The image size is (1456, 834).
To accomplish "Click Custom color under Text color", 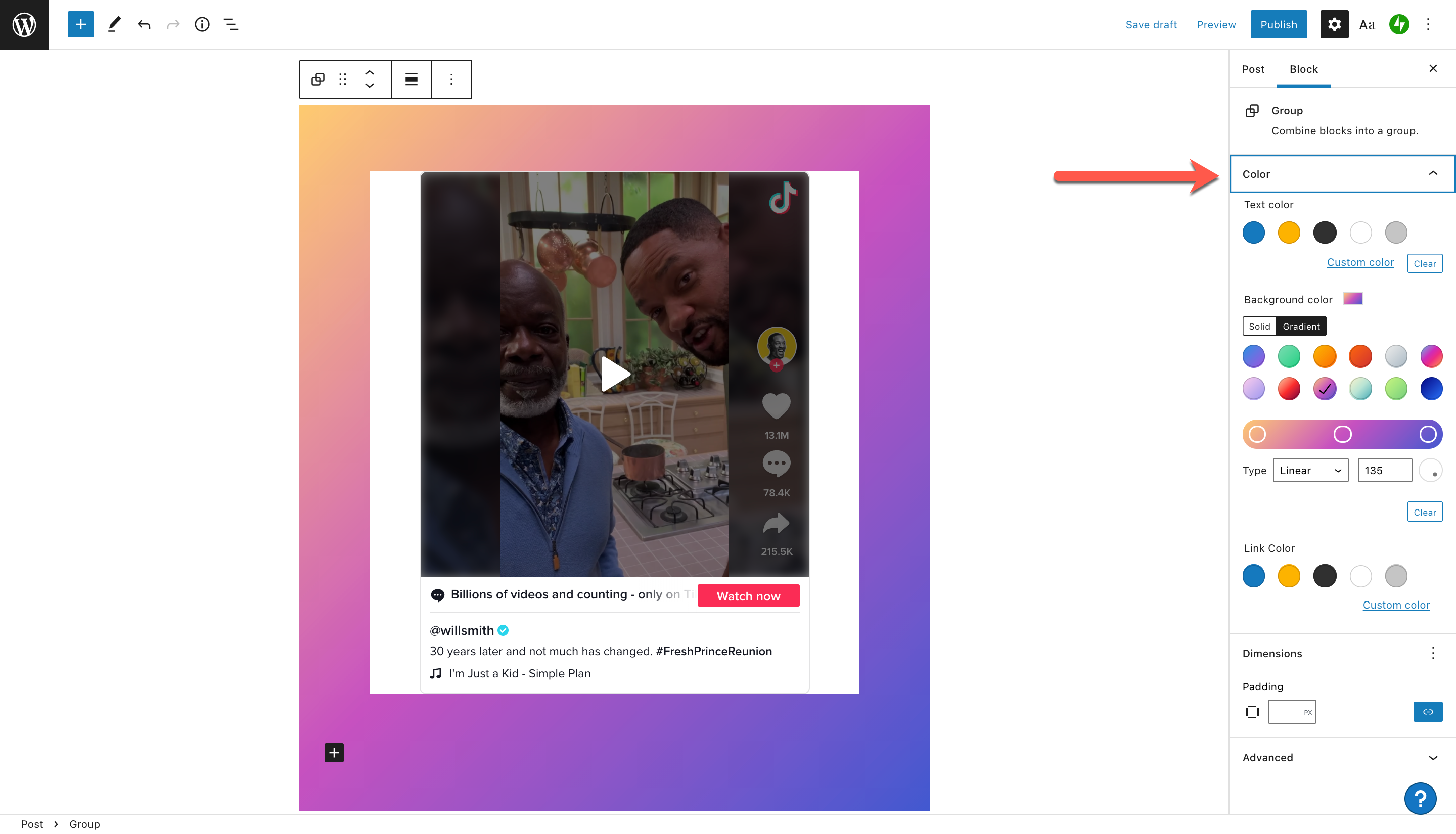I will click(1360, 262).
